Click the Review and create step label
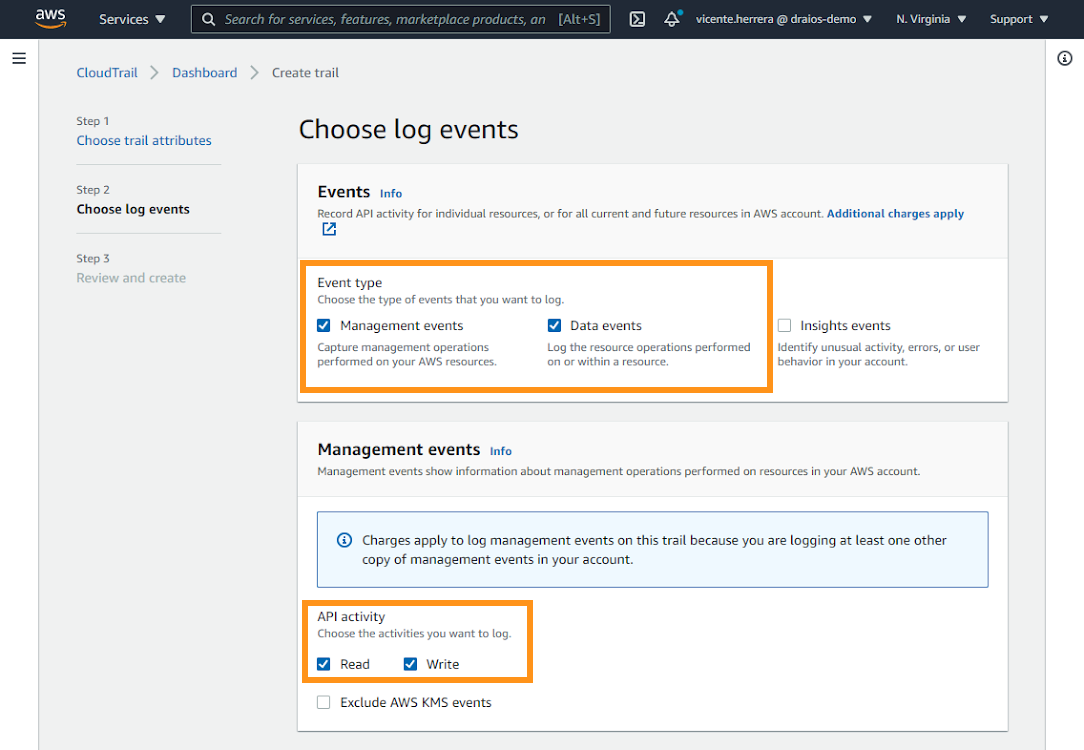 pos(131,278)
